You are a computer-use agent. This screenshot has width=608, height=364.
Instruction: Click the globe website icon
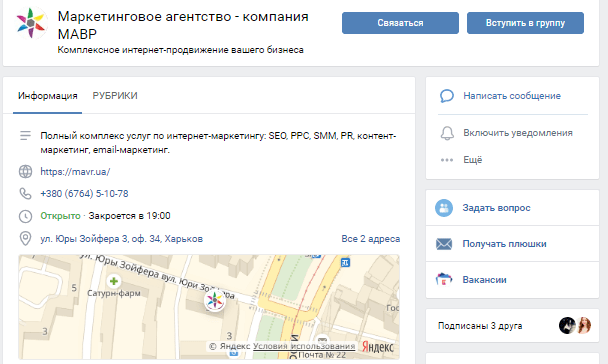[25, 171]
